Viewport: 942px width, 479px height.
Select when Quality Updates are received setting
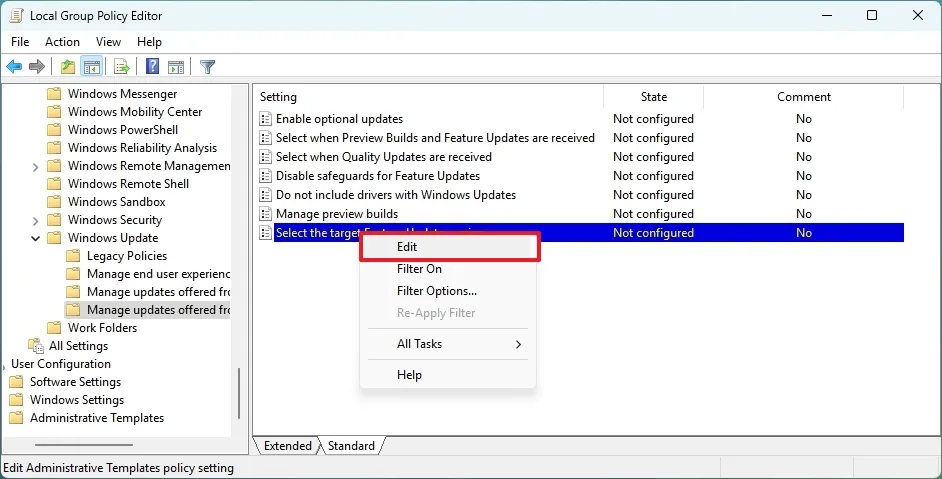[x=384, y=157]
